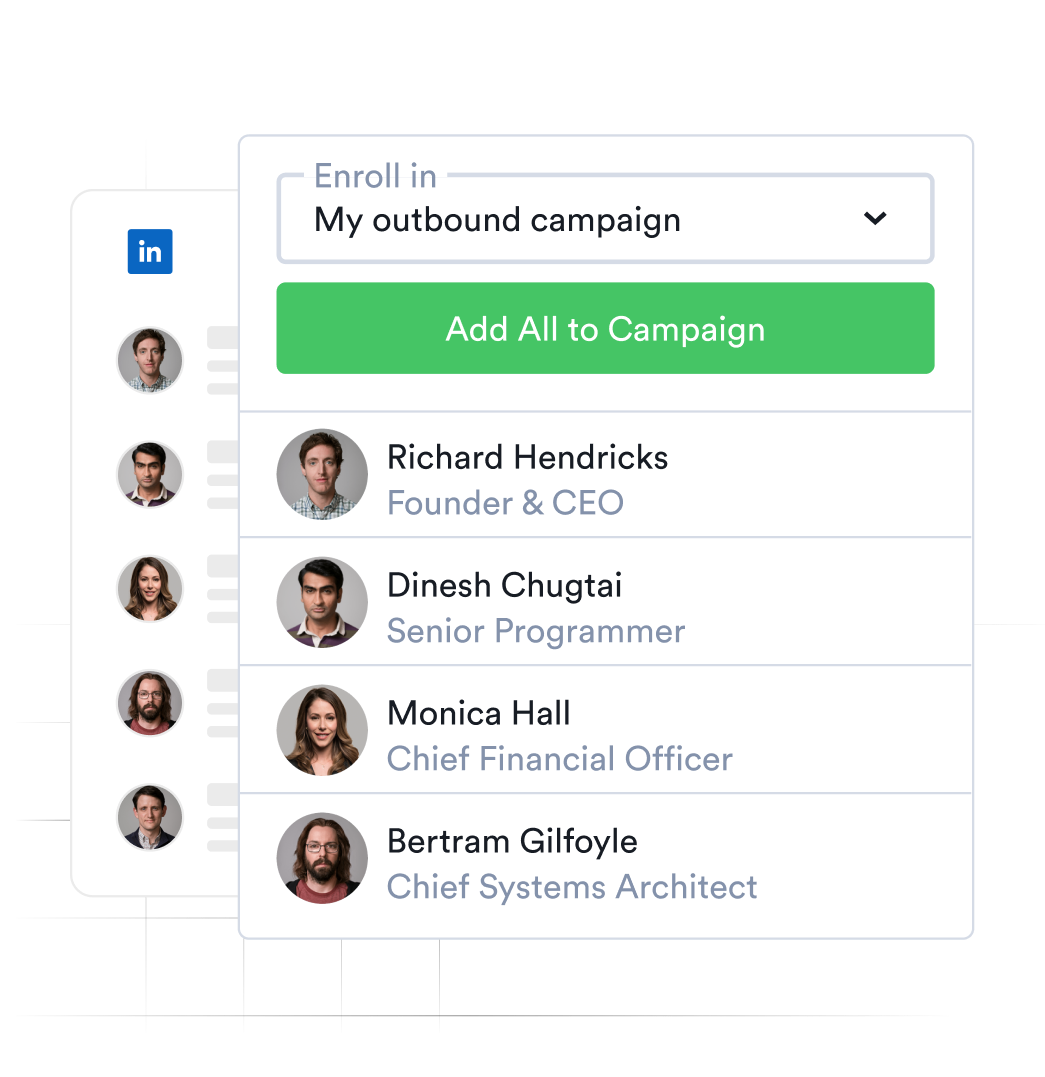This screenshot has height=1077, width=1045.
Task: Select Monica Hall avatar in campaign list
Action: pyautogui.click(x=322, y=730)
